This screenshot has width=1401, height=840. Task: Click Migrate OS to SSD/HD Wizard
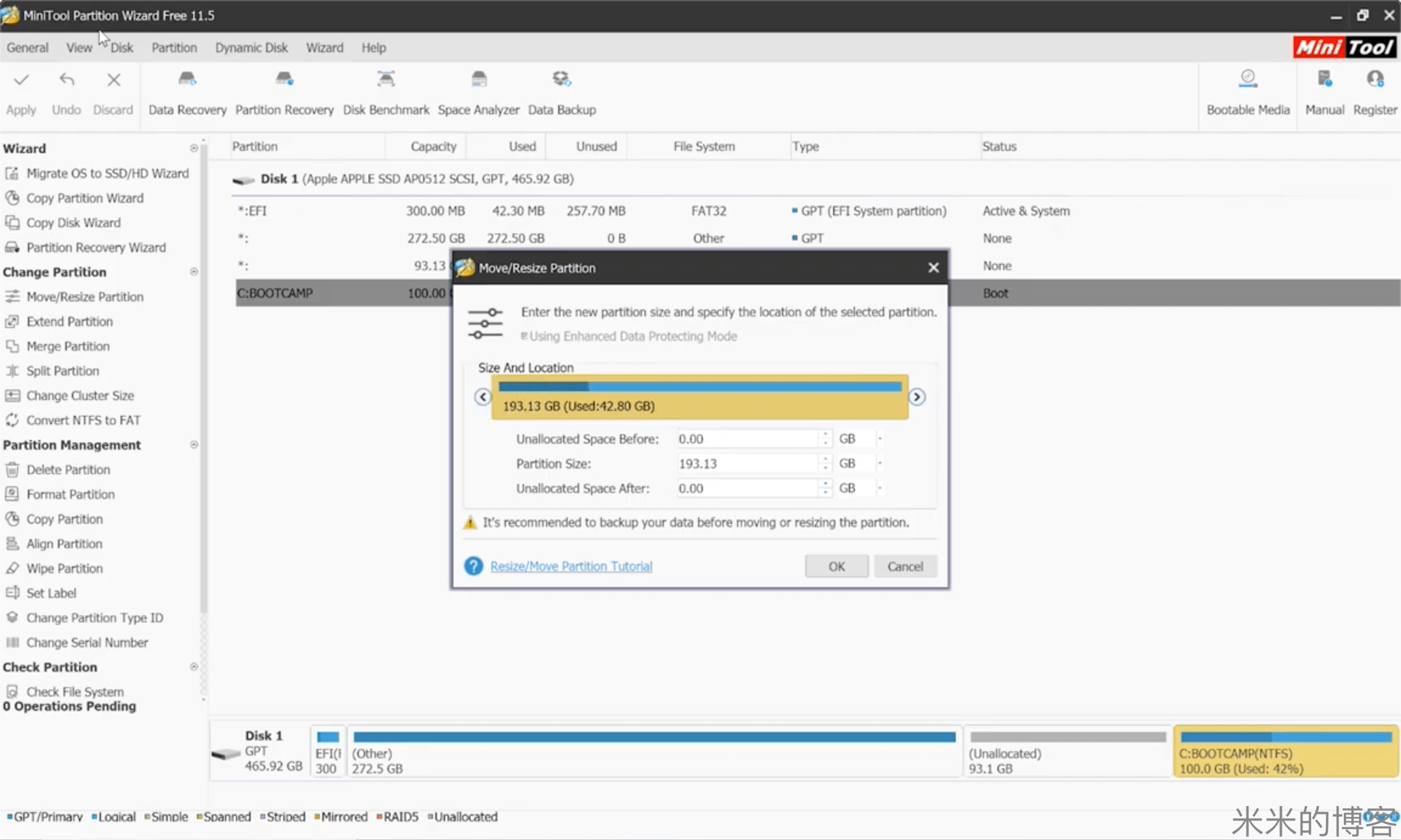(x=107, y=173)
